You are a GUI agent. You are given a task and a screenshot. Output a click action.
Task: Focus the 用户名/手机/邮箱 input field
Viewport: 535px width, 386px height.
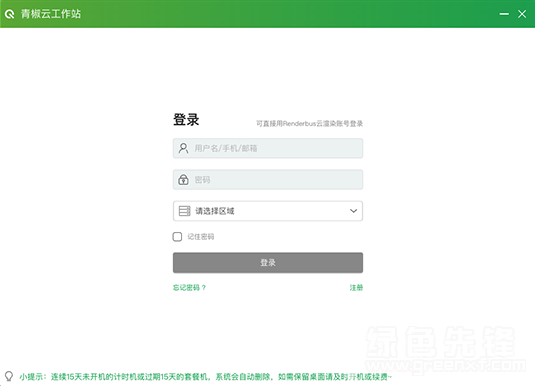coord(268,148)
